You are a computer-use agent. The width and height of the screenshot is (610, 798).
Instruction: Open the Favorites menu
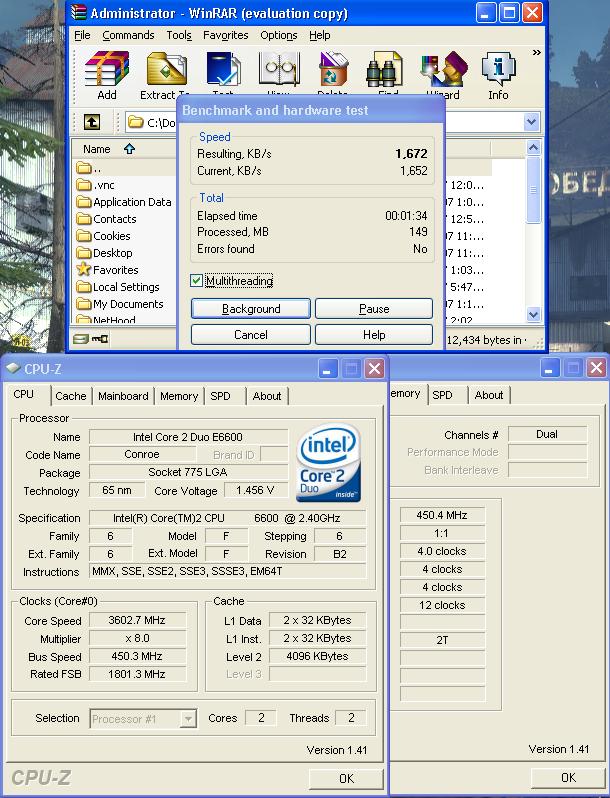[225, 35]
